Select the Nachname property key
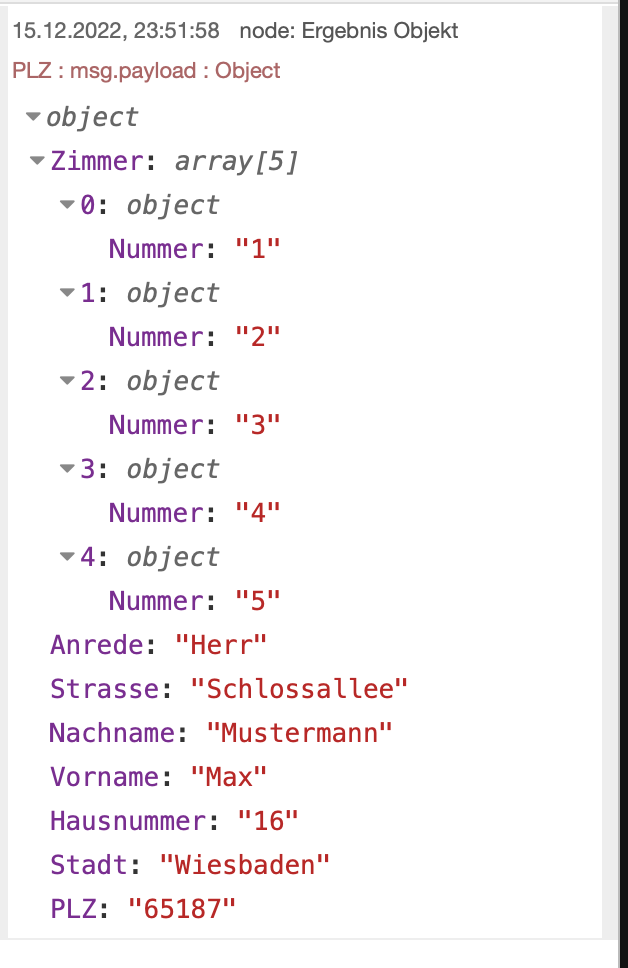 tap(112, 733)
